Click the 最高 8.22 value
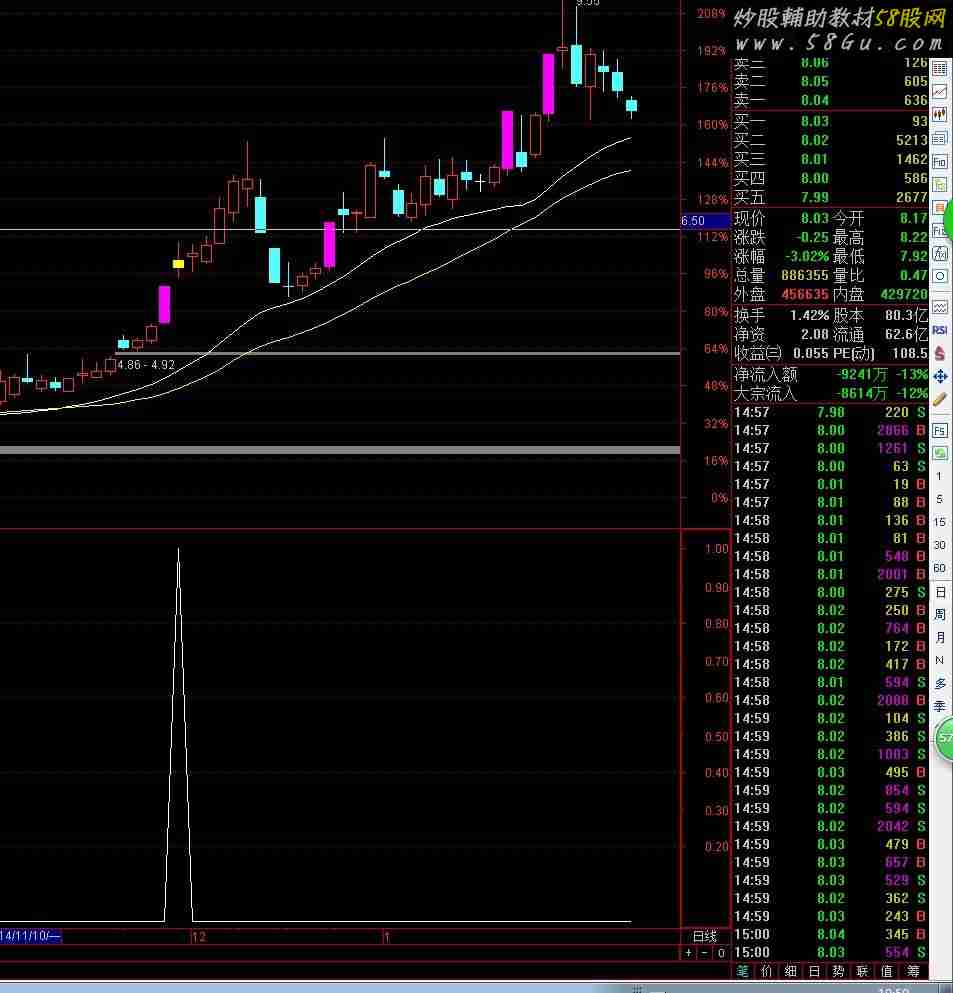This screenshot has height=993, width=953. [x=913, y=237]
